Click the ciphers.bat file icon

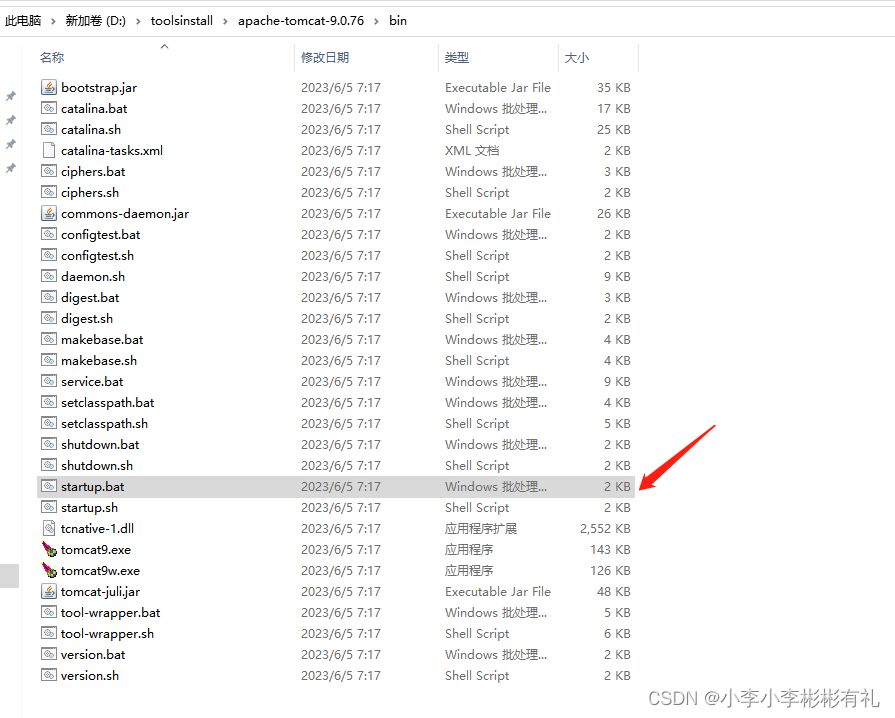[49, 171]
